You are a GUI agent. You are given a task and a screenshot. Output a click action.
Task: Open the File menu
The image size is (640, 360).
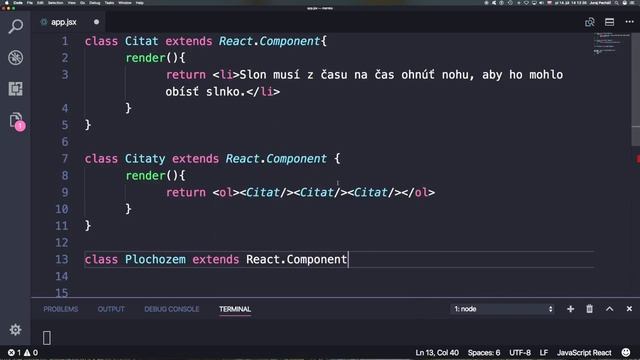[x=30, y=3]
